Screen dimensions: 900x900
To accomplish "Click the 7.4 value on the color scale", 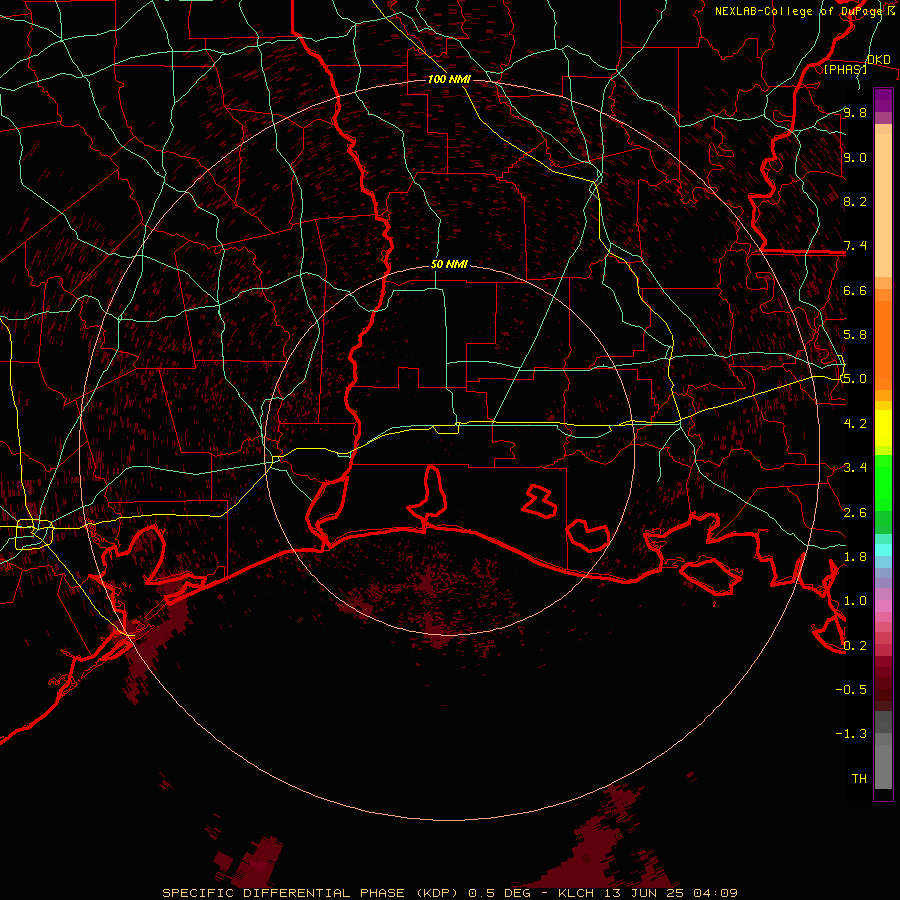I will point(855,246).
